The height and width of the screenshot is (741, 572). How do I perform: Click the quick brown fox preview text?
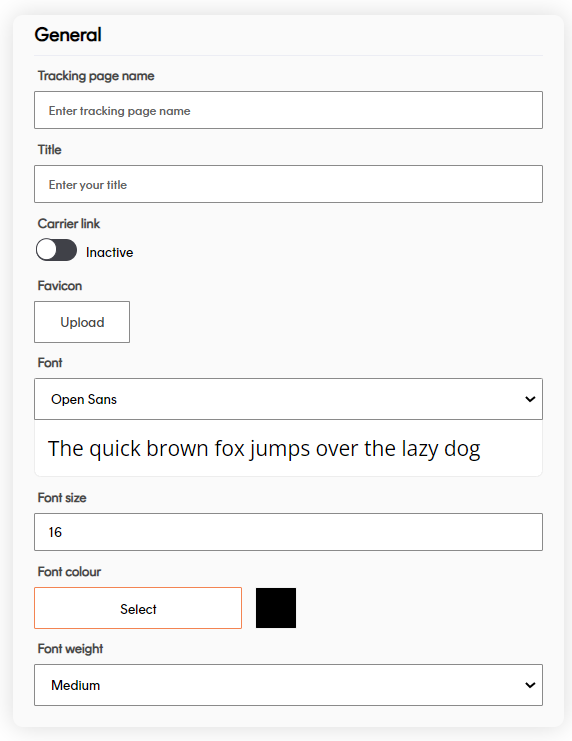pos(264,448)
